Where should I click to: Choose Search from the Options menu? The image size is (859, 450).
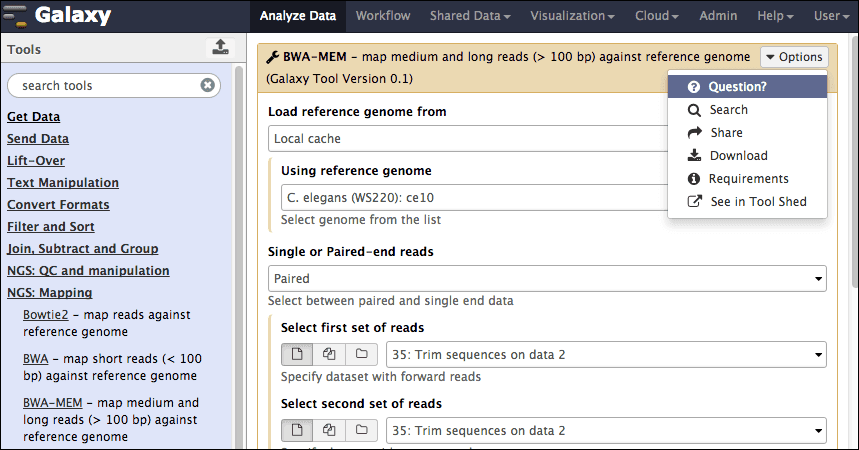(x=747, y=110)
